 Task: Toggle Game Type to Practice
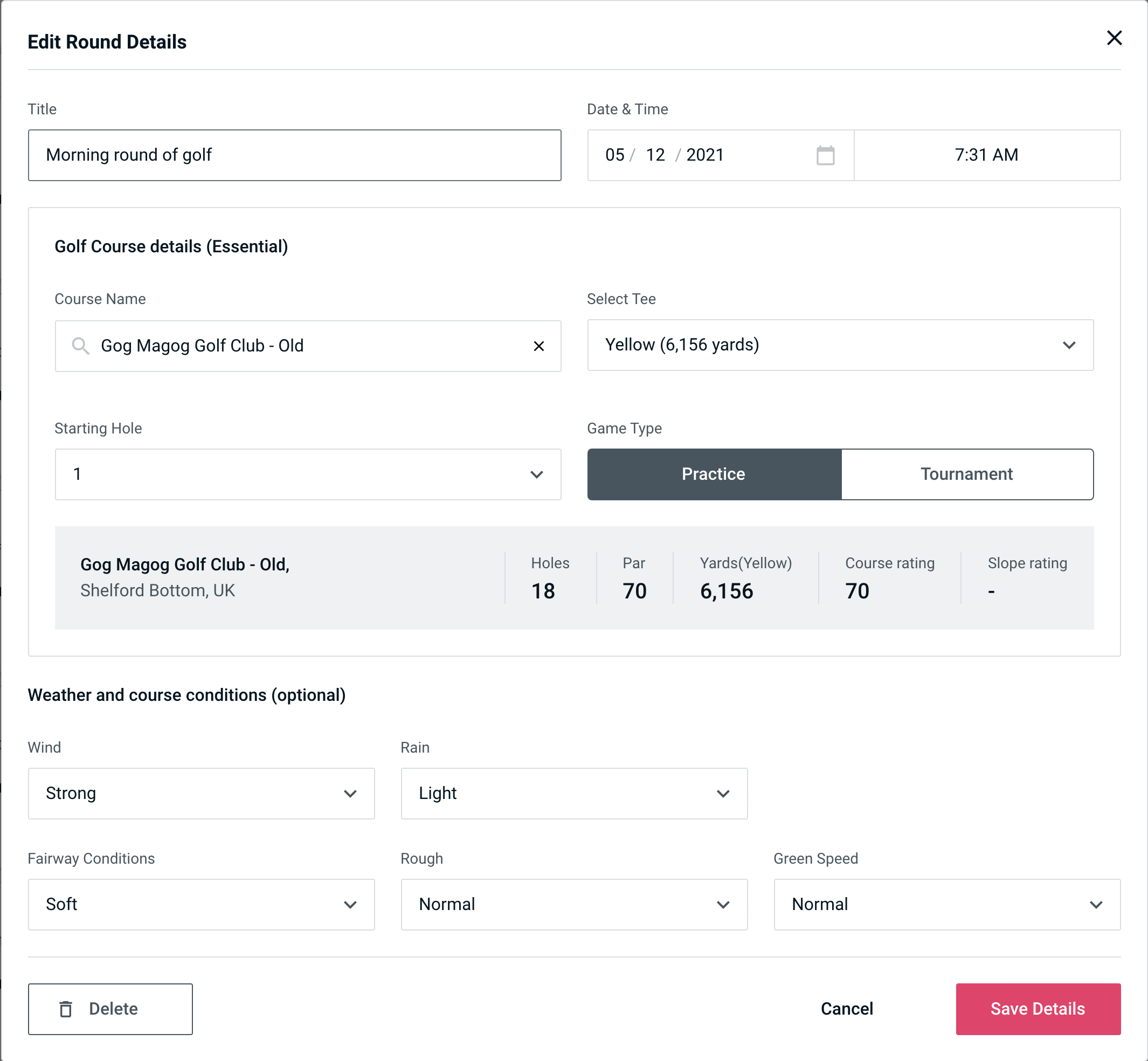[x=713, y=474]
